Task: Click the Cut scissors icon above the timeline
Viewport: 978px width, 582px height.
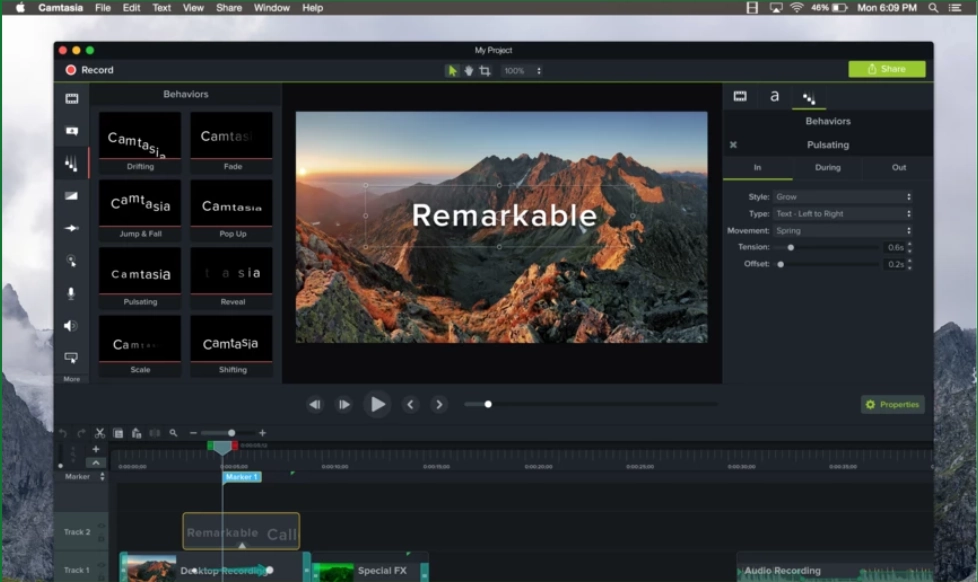Action: tap(100, 432)
